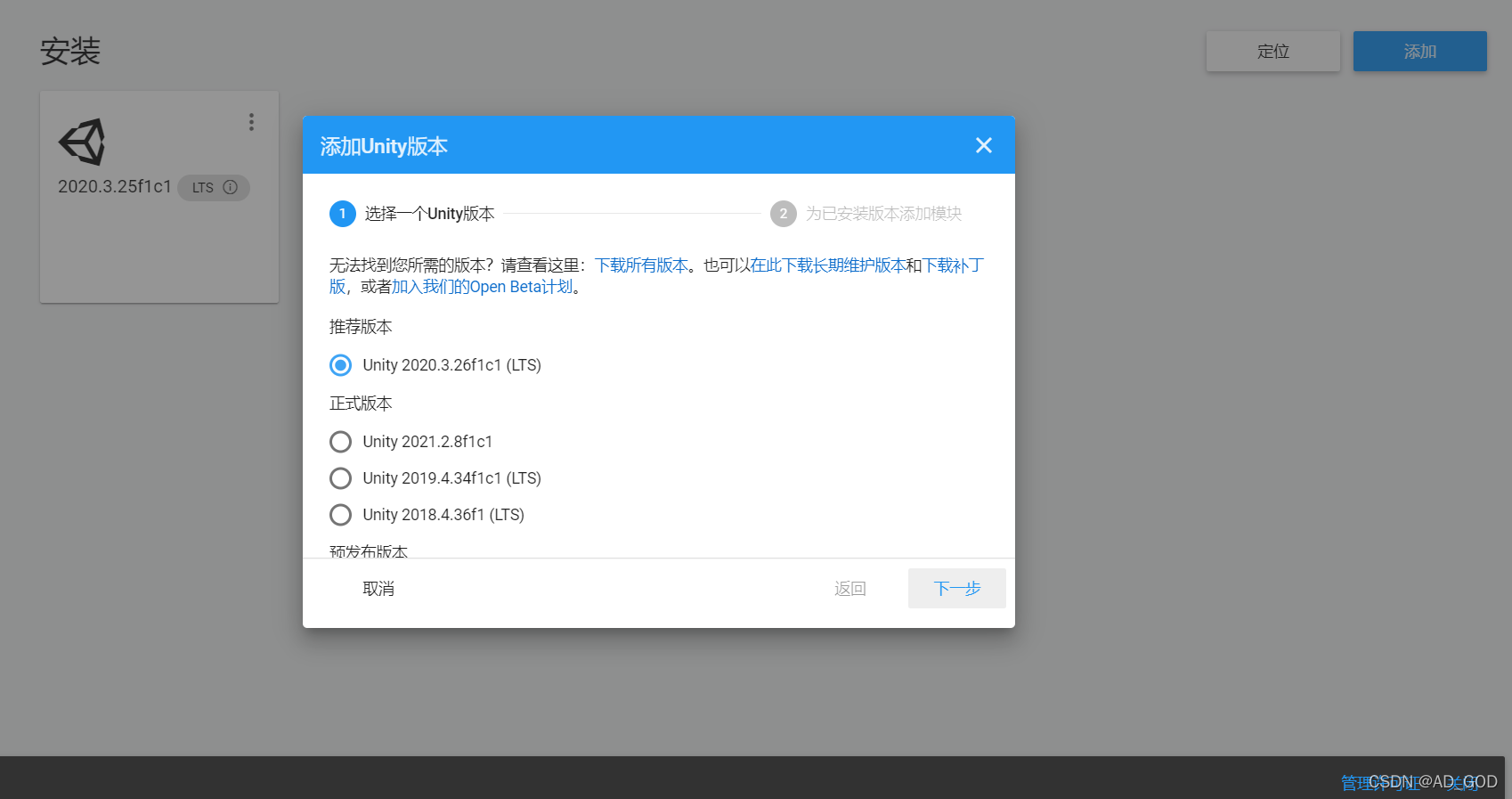Click step 1 选择一个Unity版本 indicator
The image size is (1512, 799).
[412, 214]
